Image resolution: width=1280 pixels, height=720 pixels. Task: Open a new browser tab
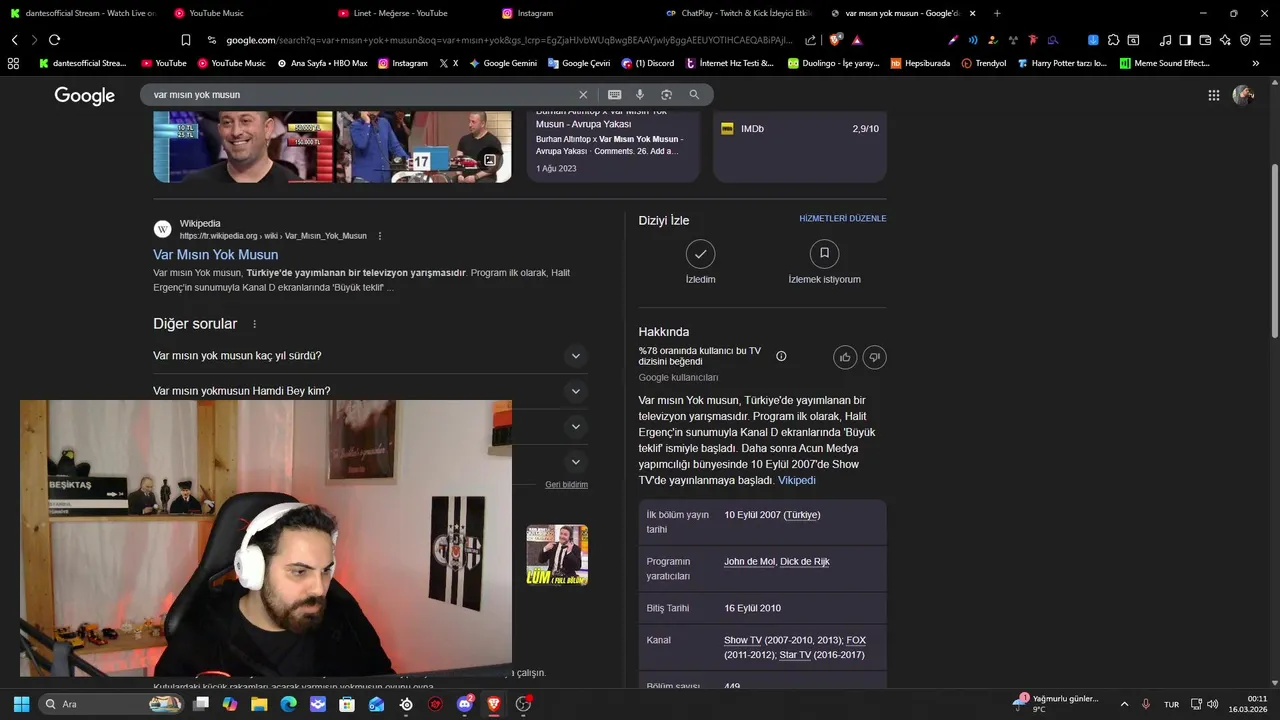[x=997, y=13]
